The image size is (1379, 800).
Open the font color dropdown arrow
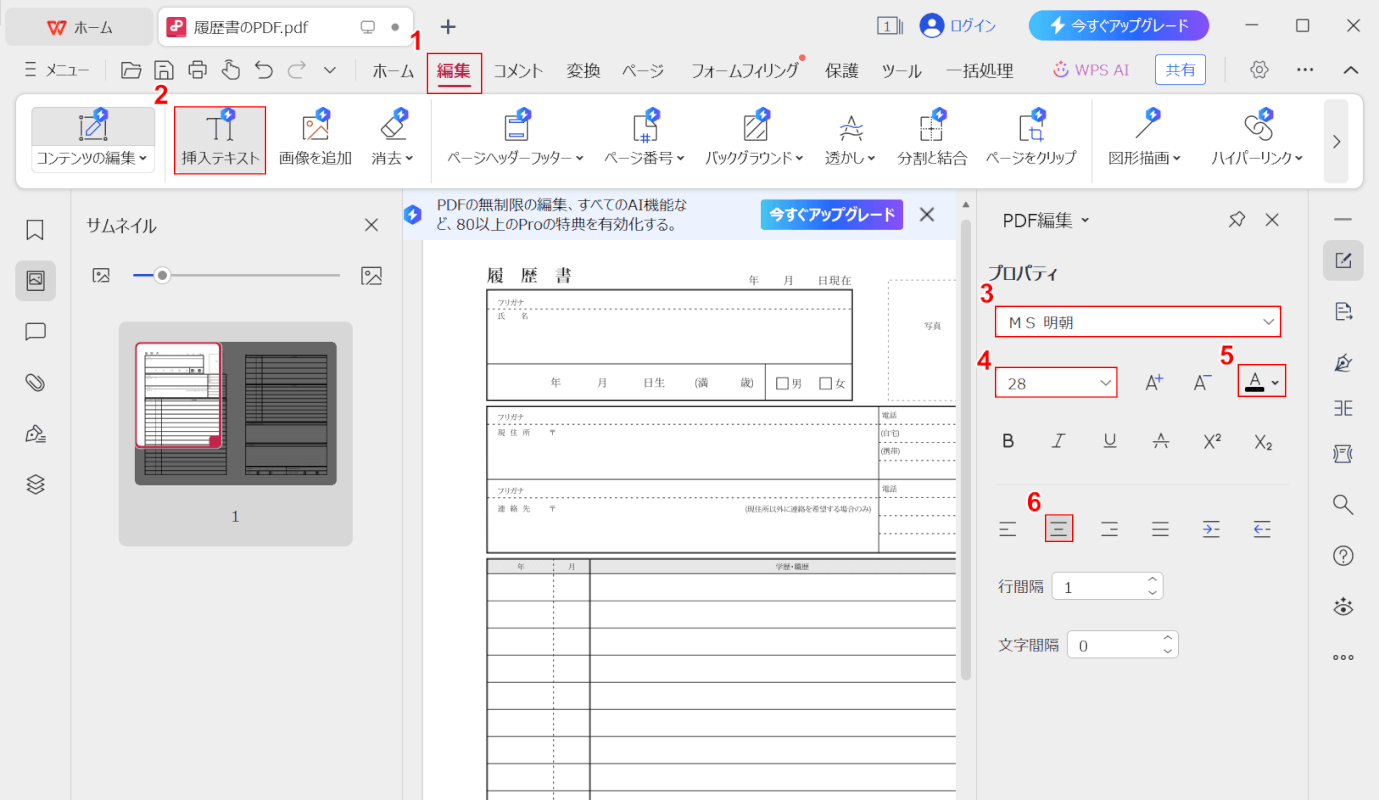pyautogui.click(x=1275, y=383)
